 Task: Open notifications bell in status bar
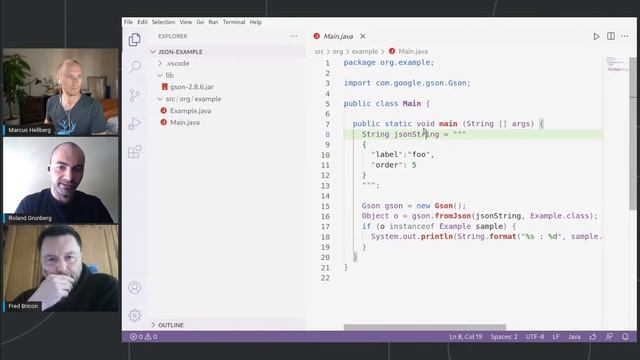(625, 337)
